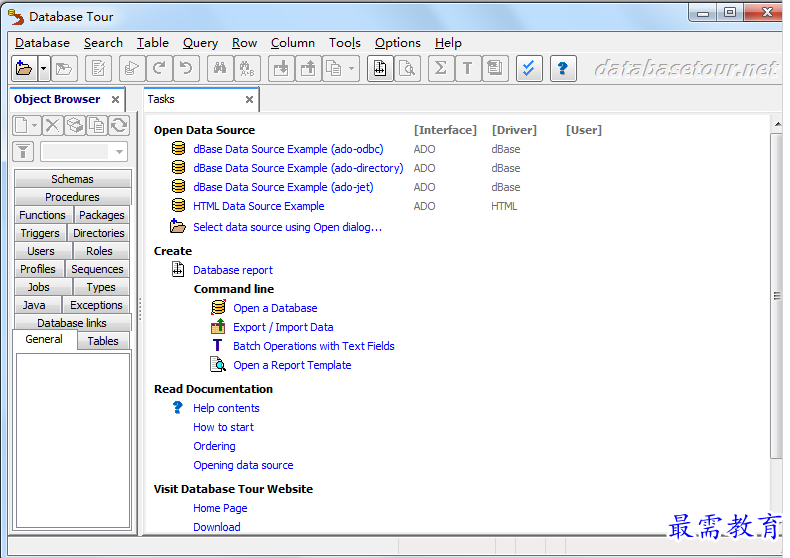
Task: Select the Packages tab
Action: coord(102,215)
